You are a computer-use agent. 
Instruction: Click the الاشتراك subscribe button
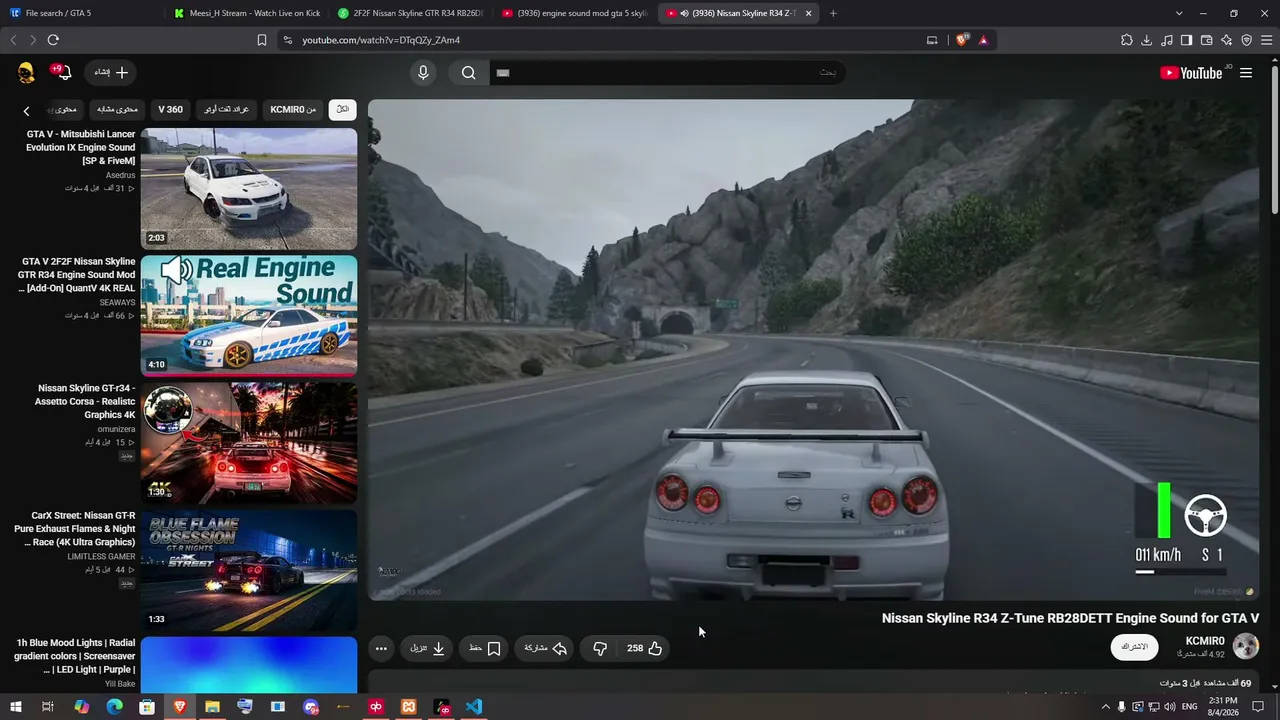point(1134,647)
